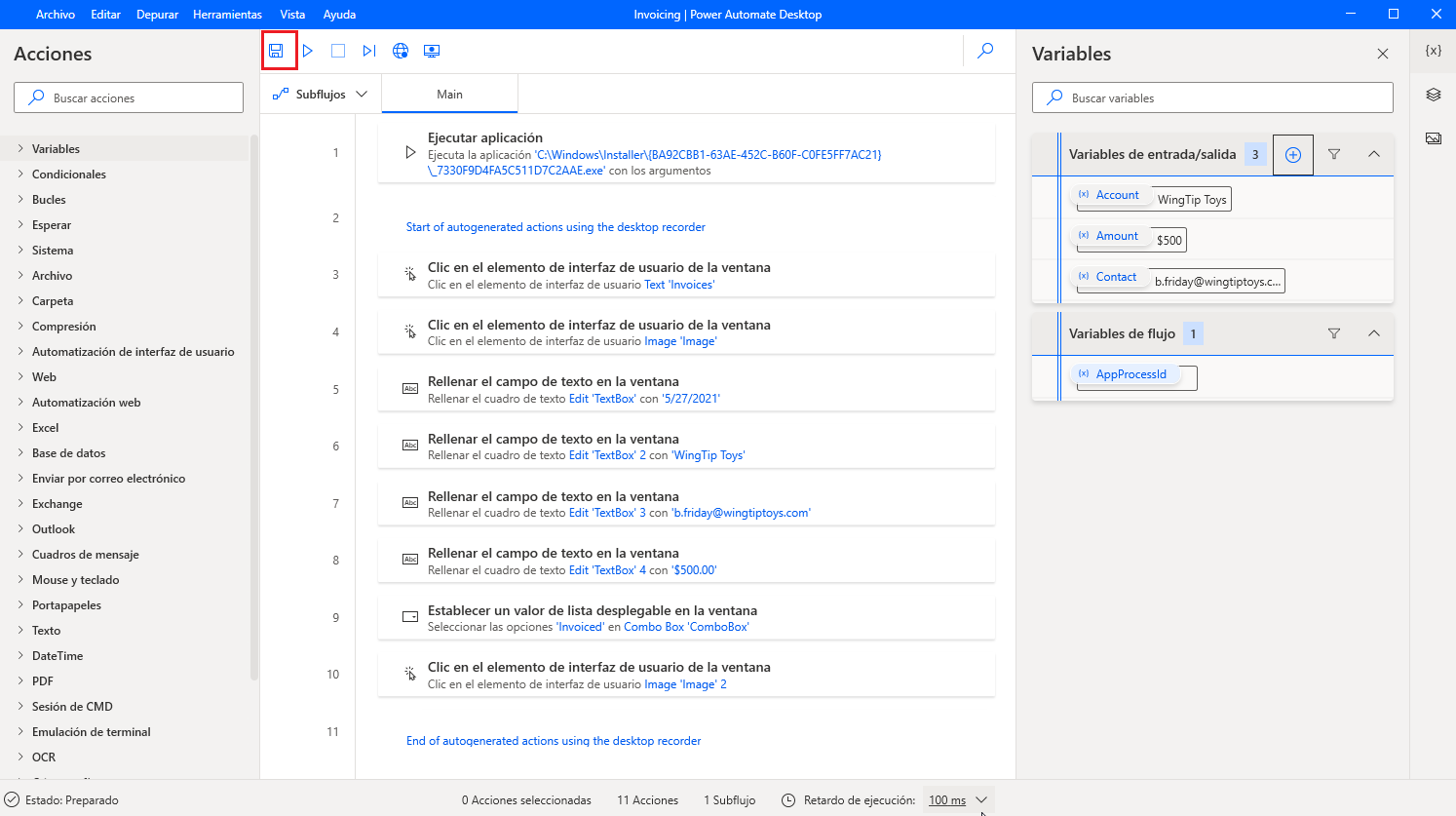Save the flow with the disk icon

tap(276, 51)
